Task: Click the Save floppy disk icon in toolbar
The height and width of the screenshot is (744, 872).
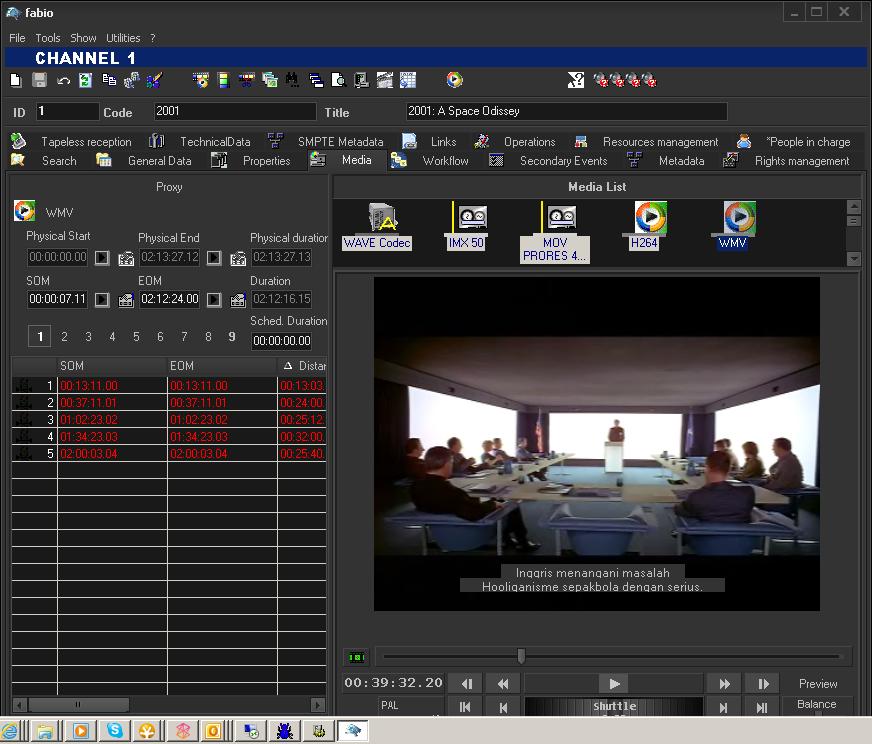Action: tap(40, 81)
